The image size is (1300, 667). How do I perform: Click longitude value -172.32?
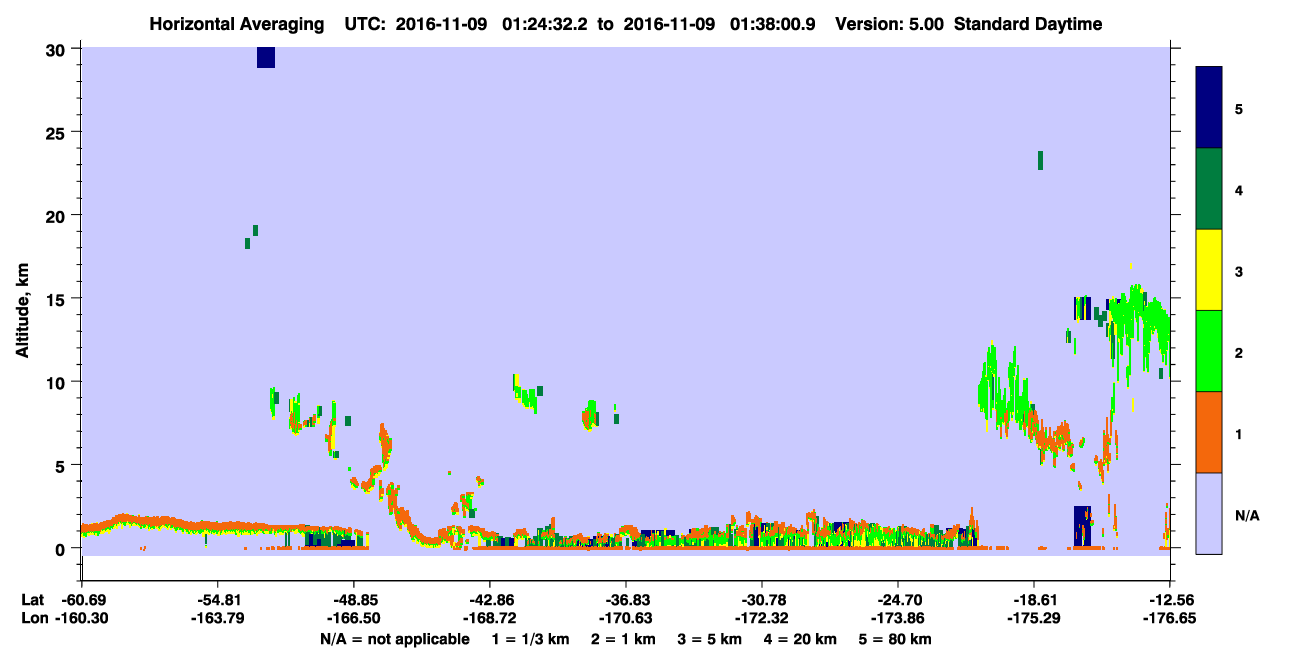pos(762,618)
